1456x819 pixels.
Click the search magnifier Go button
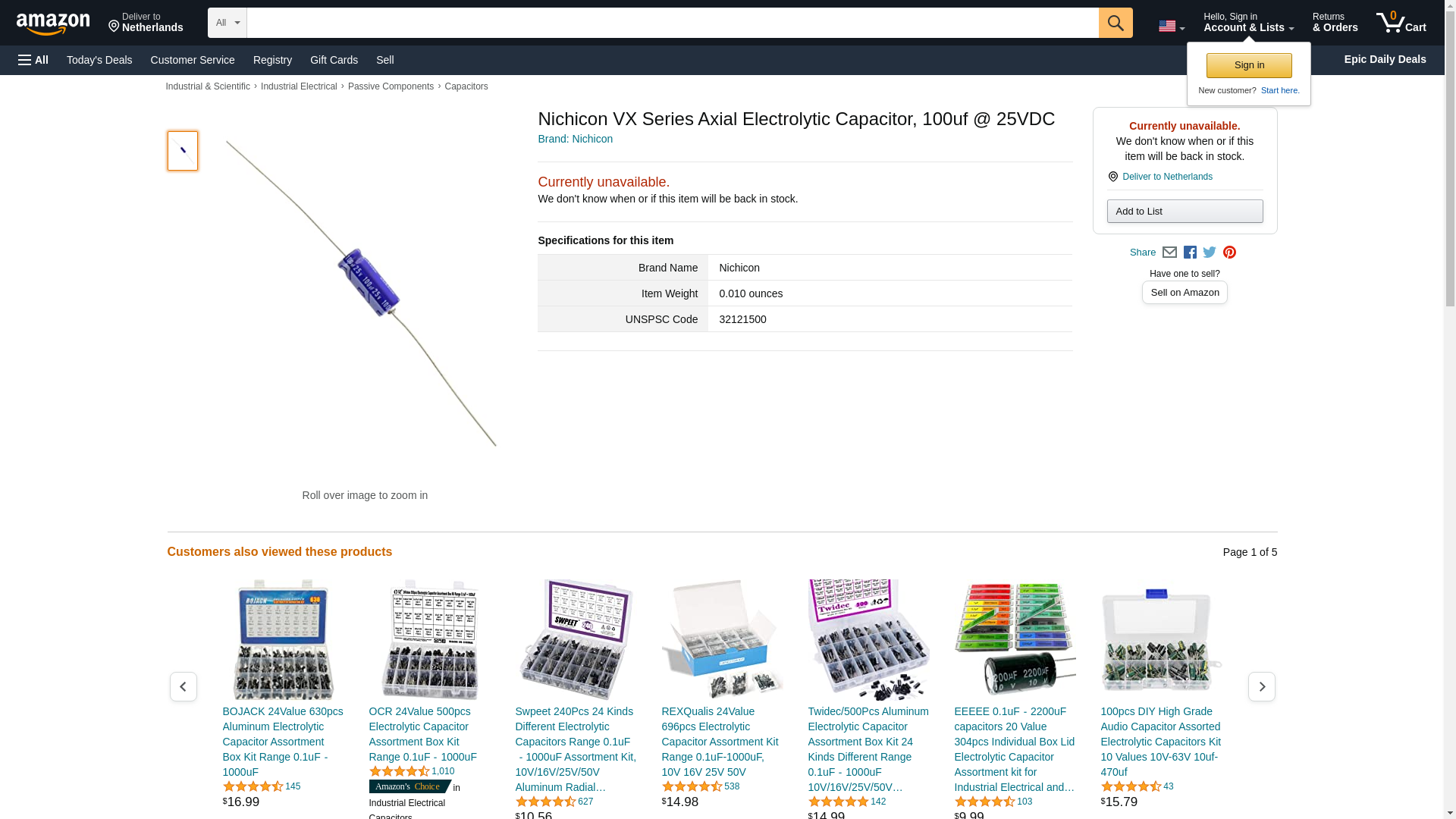[x=1115, y=23]
